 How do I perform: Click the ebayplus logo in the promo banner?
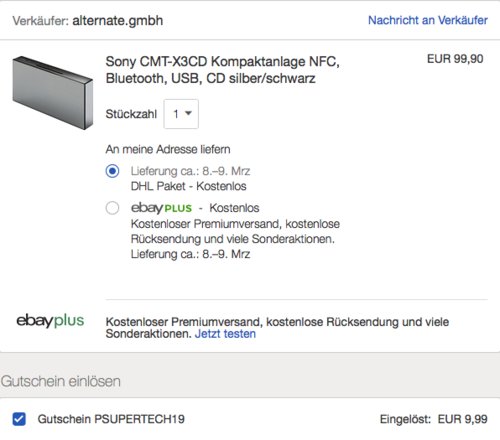[x=50, y=320]
